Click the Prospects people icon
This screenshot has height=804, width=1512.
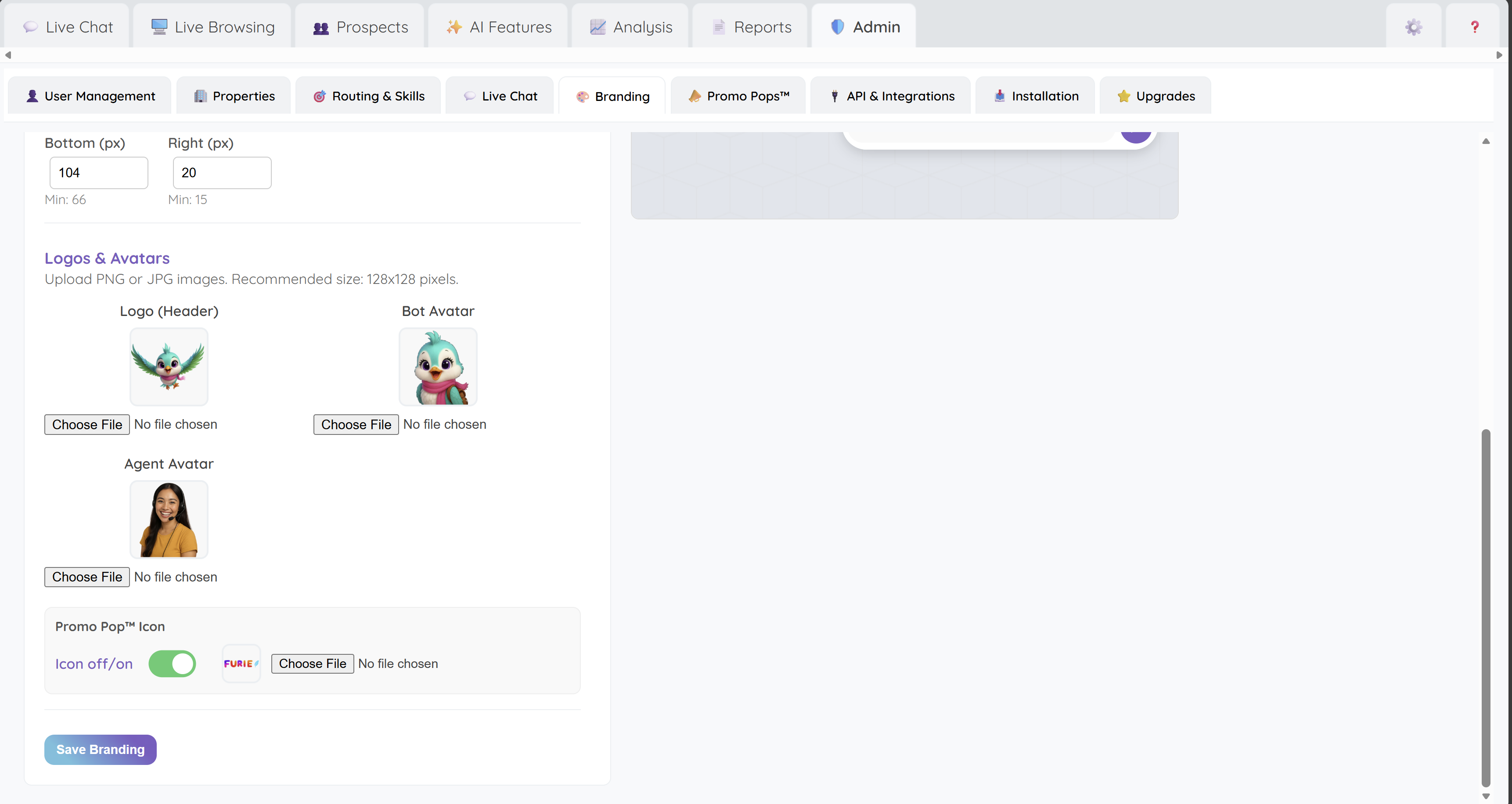coord(320,26)
